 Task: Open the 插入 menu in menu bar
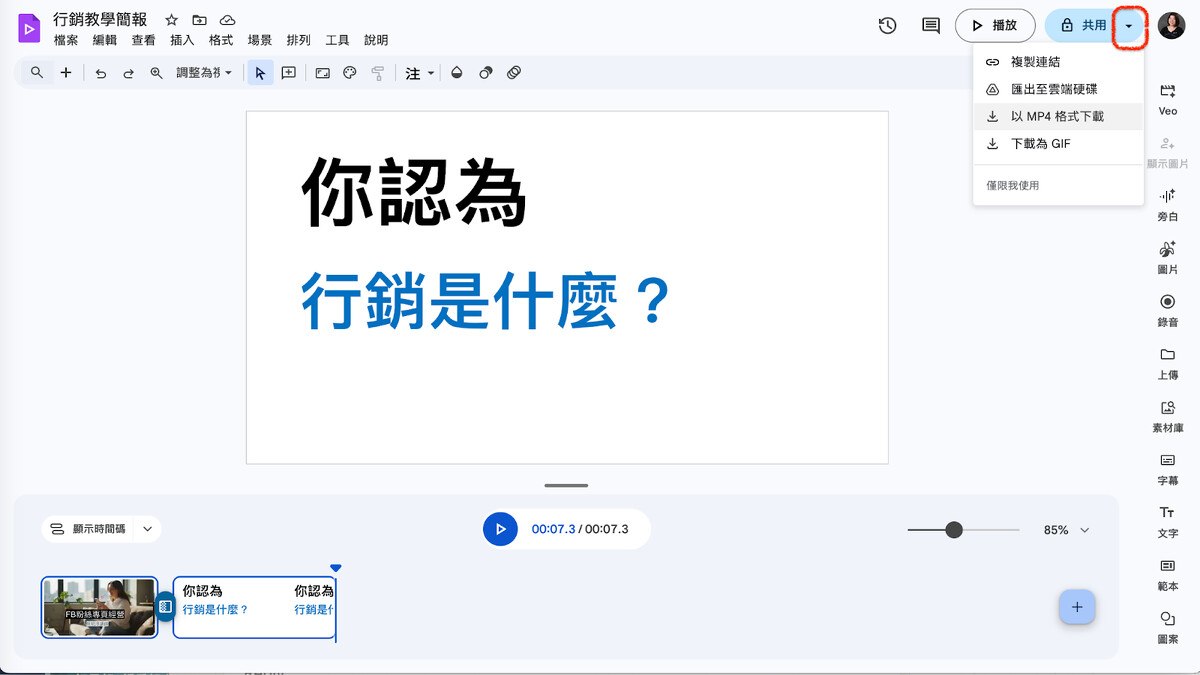[182, 40]
